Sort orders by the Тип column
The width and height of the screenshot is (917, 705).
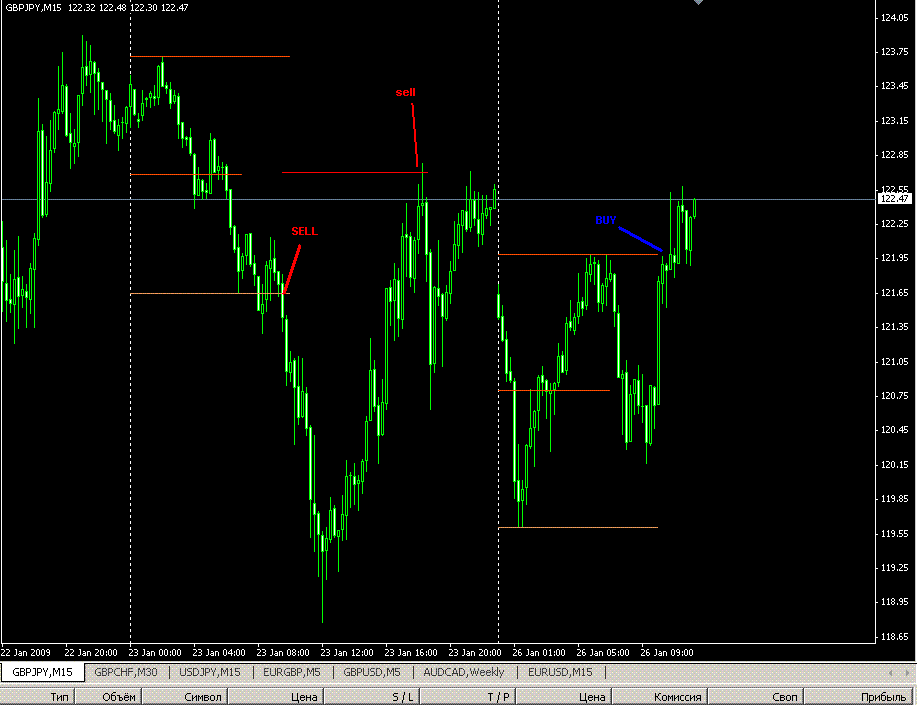click(x=60, y=697)
